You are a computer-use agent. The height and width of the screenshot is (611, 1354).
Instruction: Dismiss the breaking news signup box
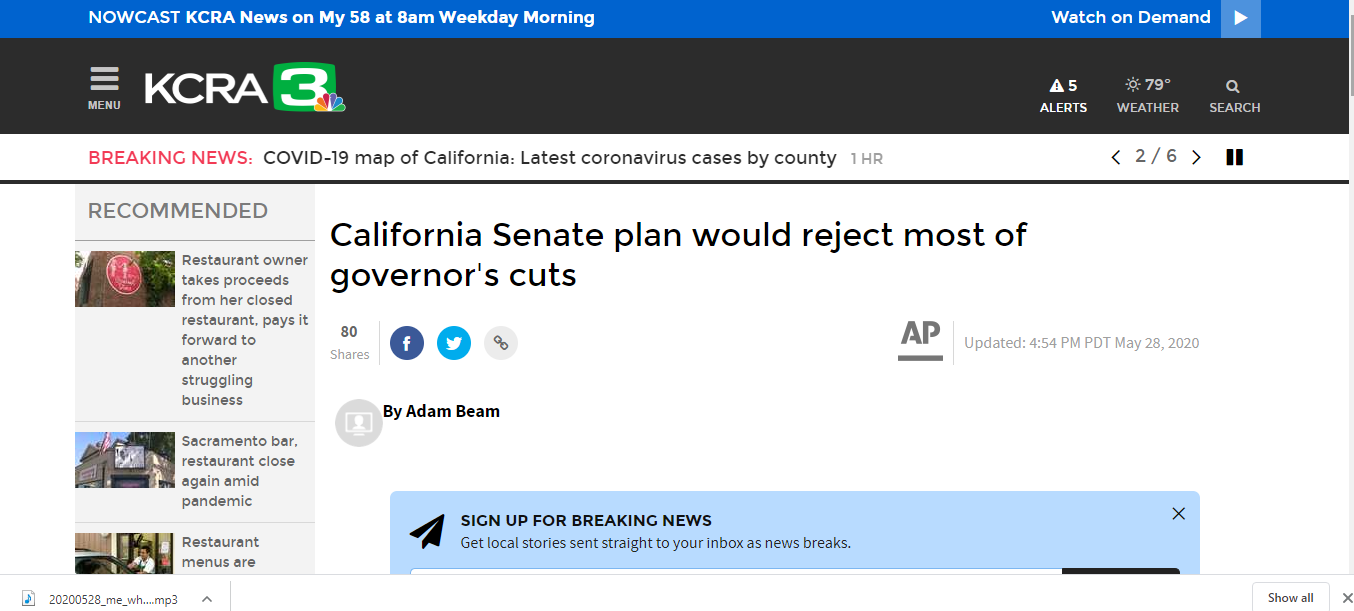1178,514
